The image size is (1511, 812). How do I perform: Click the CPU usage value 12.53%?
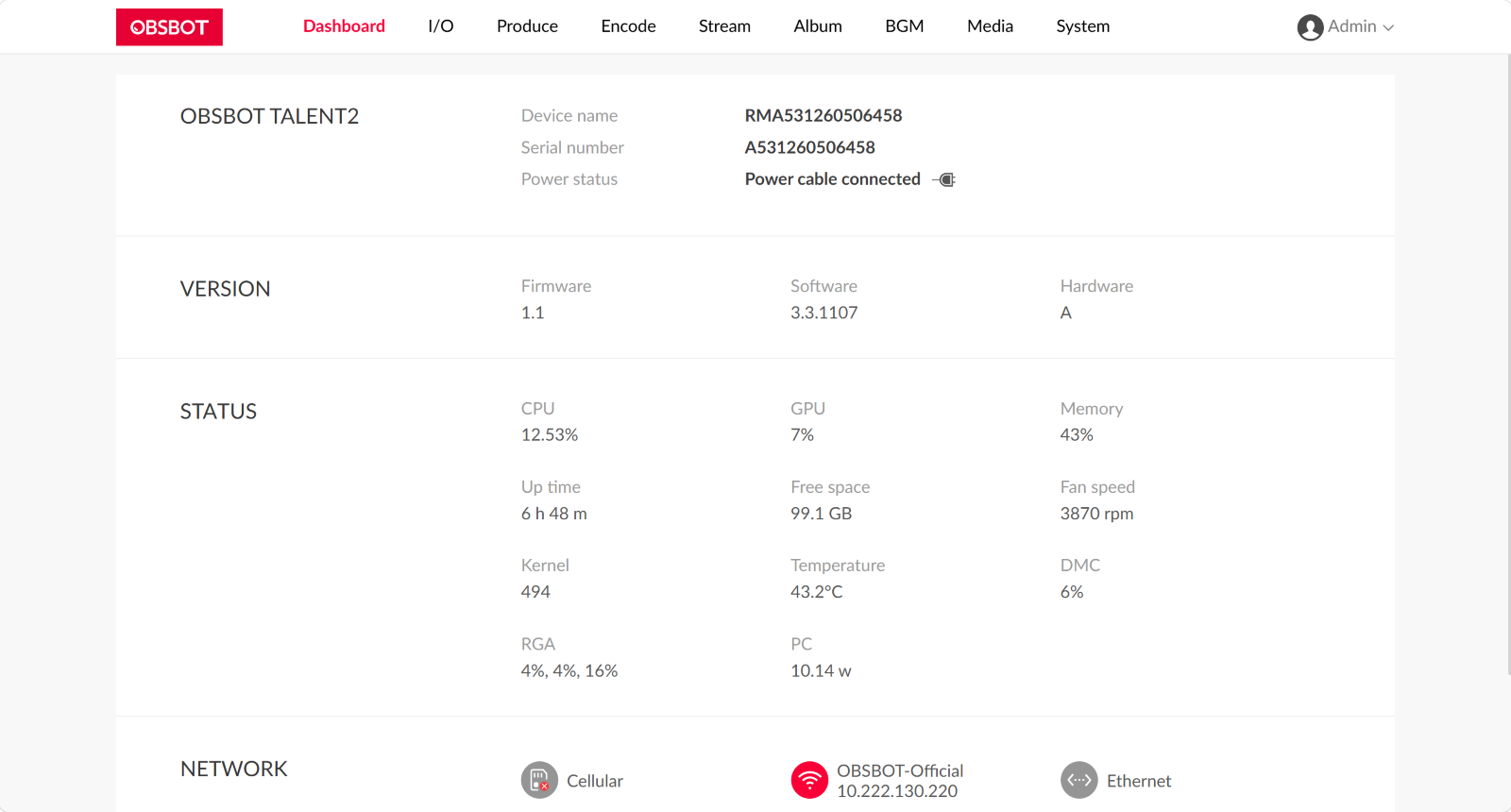[550, 435]
